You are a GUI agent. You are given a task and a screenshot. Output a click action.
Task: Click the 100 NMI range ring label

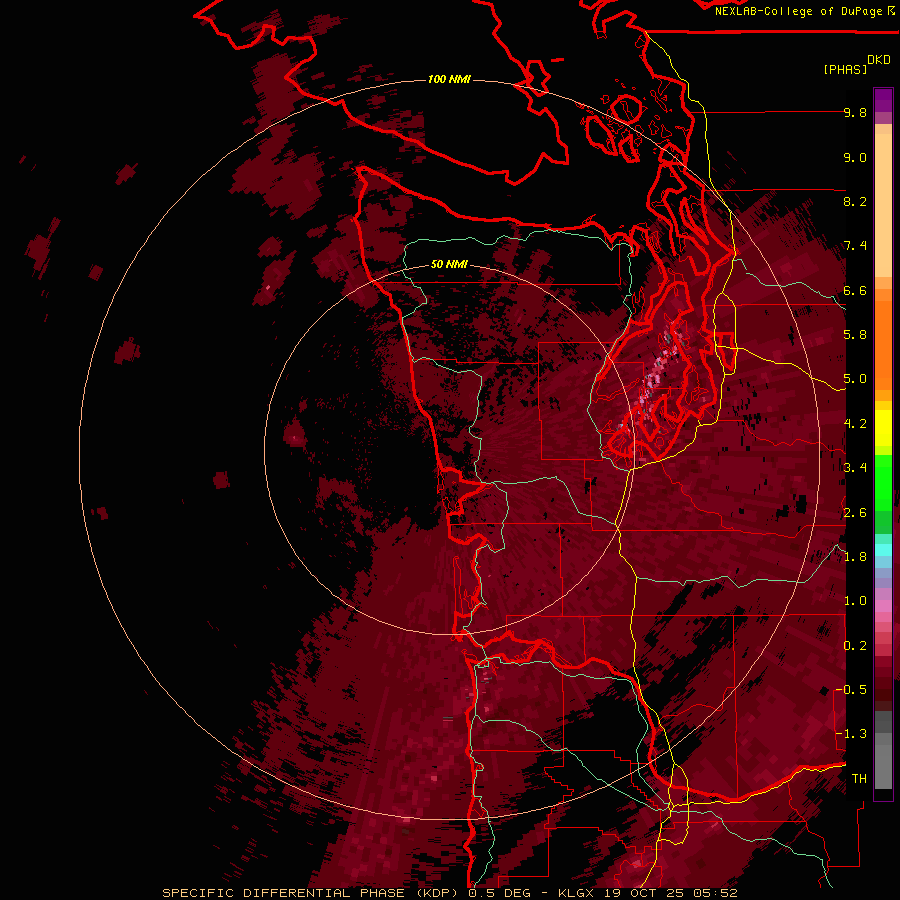pyautogui.click(x=449, y=79)
